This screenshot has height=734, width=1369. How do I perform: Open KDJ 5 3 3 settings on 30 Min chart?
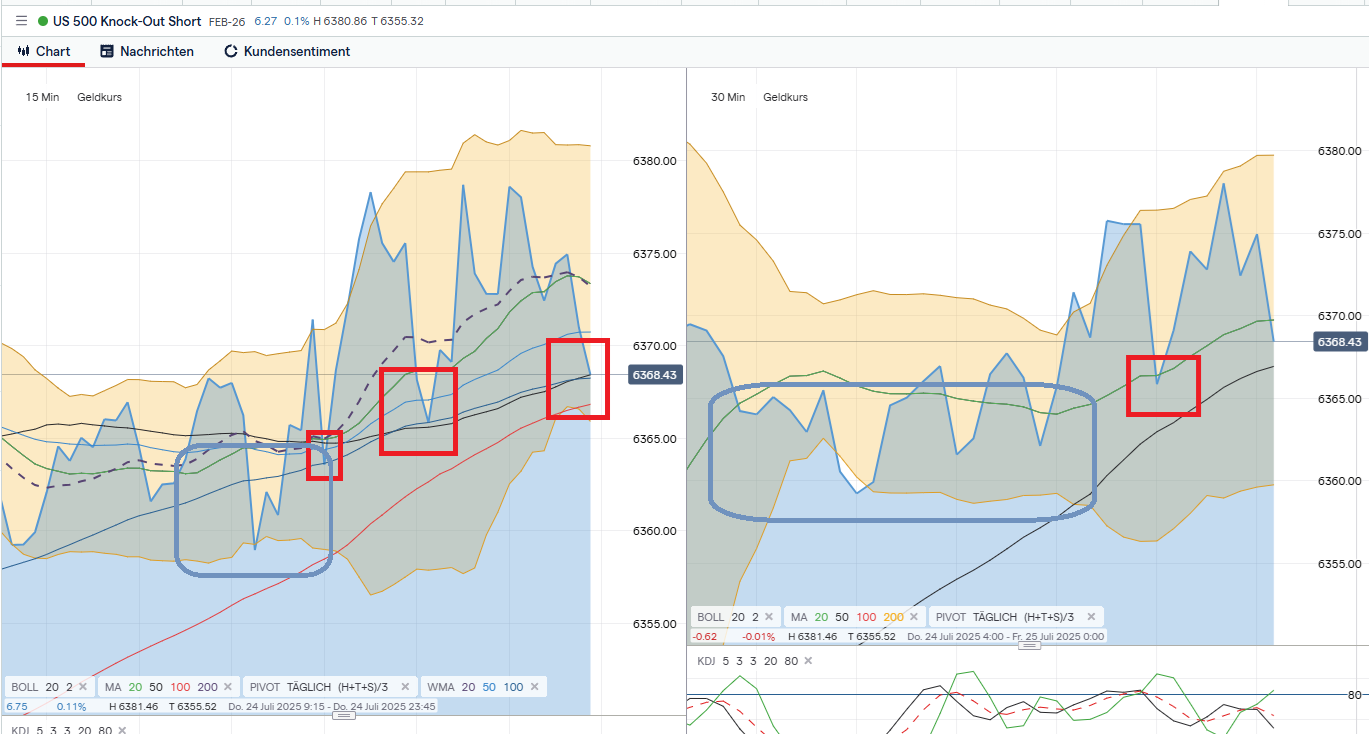(x=746, y=661)
